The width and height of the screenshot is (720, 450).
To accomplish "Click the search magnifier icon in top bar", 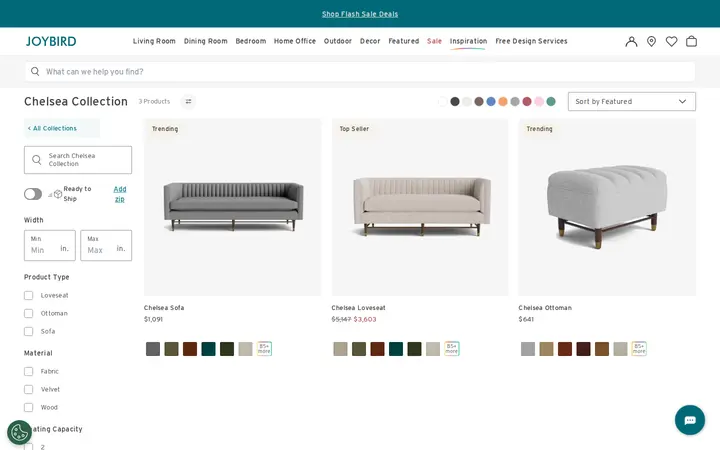I will click(35, 71).
